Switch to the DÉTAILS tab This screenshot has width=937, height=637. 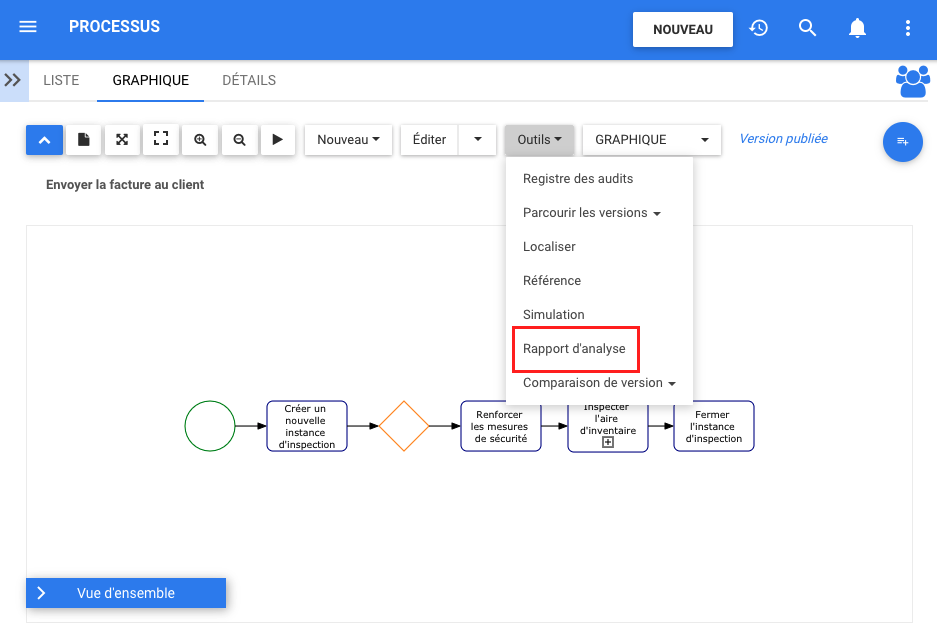pyautogui.click(x=249, y=80)
